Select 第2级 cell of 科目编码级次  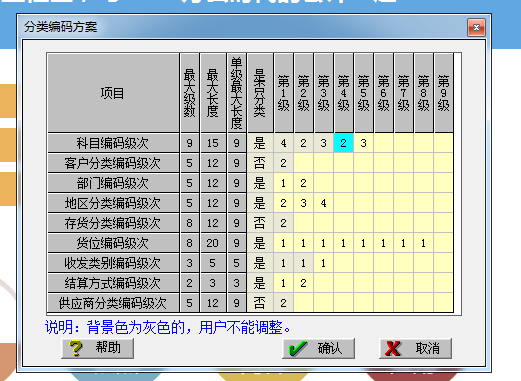[x=303, y=143]
